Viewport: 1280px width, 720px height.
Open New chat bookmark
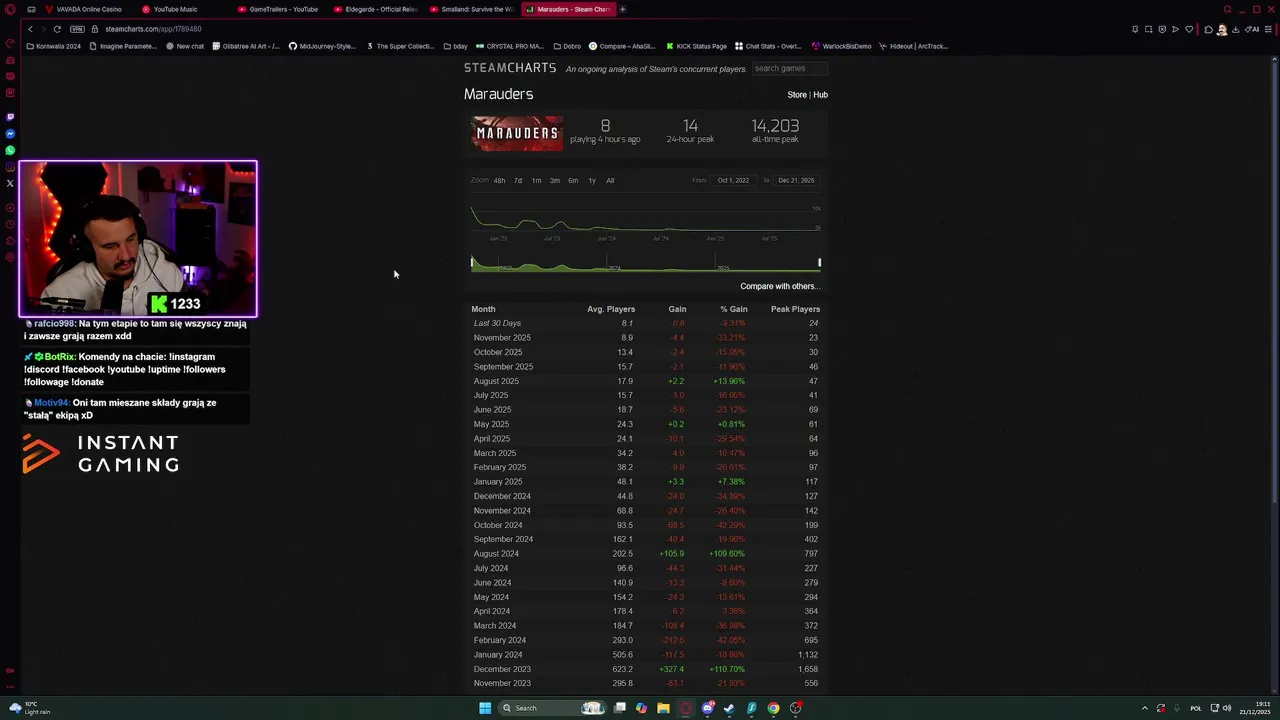tap(185, 46)
